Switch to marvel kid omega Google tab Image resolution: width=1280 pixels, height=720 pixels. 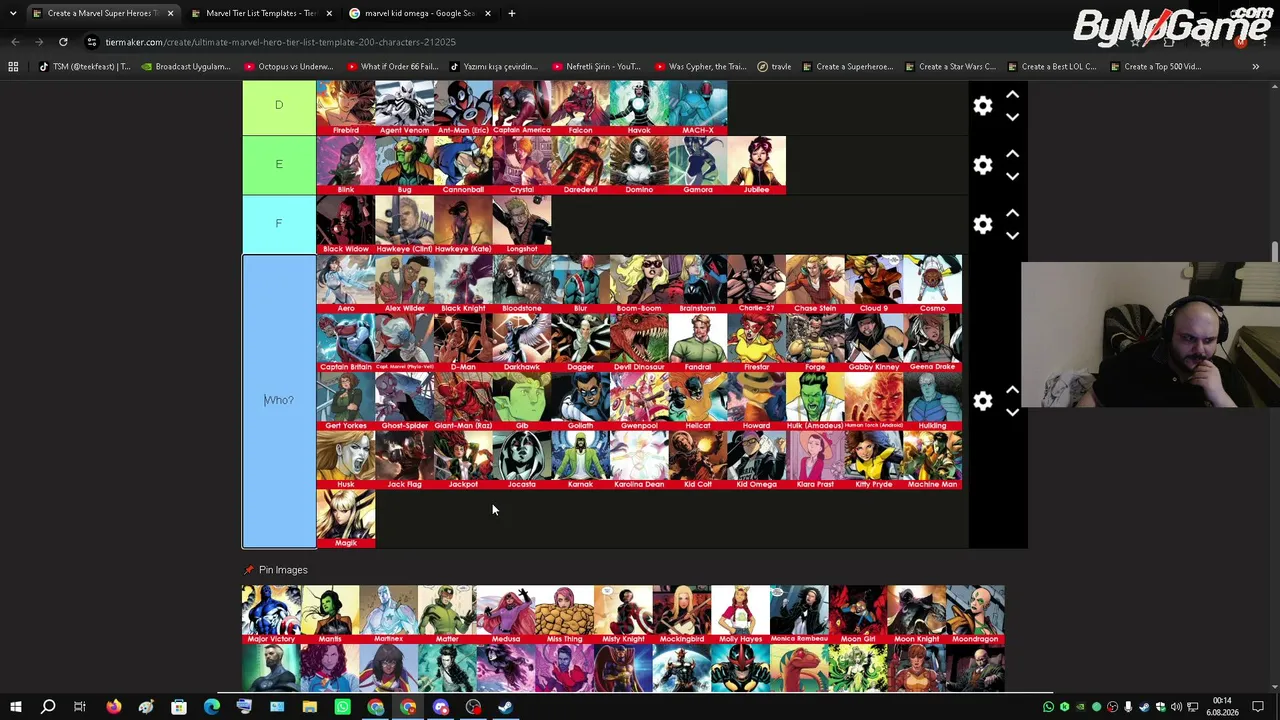(x=420, y=13)
